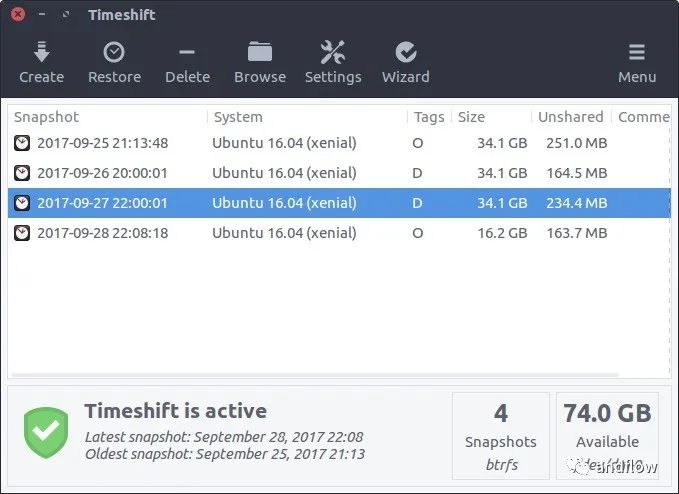Image resolution: width=679 pixels, height=494 pixels.
Task: Select the highlighted 2017-09-27 22:00:01 snapshot
Action: [102, 203]
